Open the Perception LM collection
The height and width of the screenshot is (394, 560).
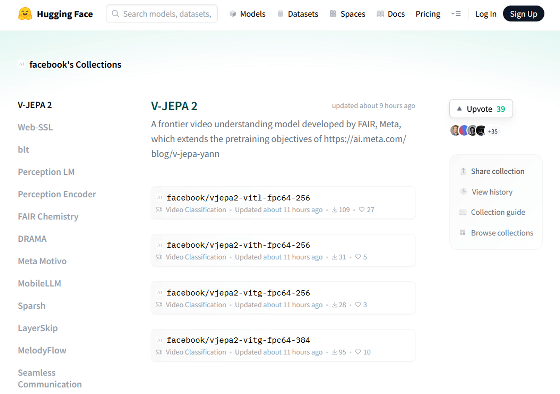click(x=46, y=172)
